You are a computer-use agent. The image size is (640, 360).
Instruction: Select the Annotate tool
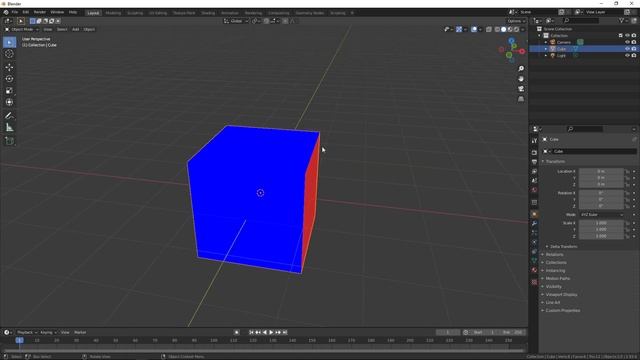pyautogui.click(x=9, y=116)
